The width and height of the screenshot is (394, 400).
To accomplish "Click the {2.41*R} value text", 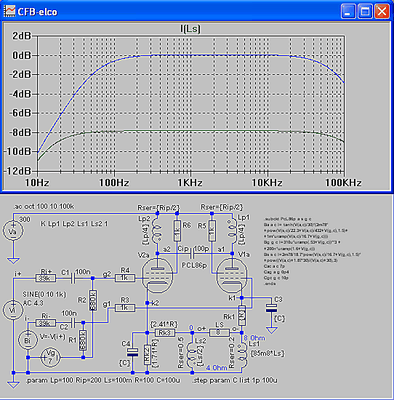I will (164, 324).
